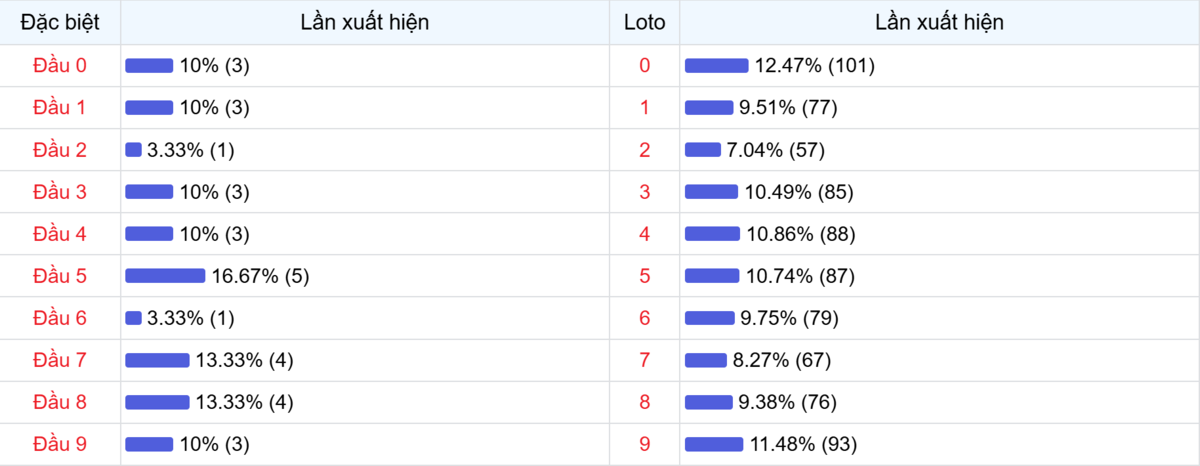
Task: Click the "Đầu 0" row label
Action: 60,66
